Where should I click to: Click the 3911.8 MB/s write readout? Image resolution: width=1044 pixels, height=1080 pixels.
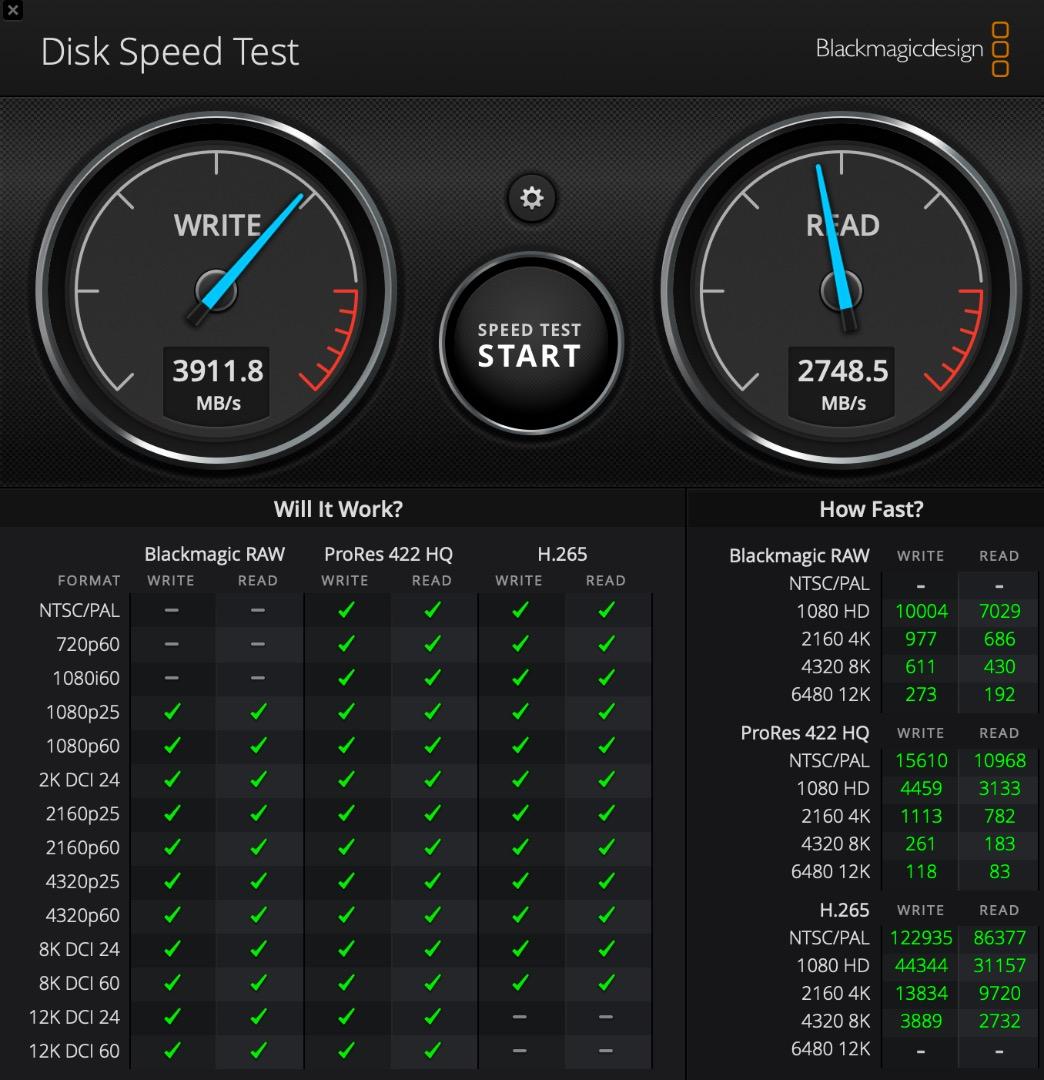[217, 384]
